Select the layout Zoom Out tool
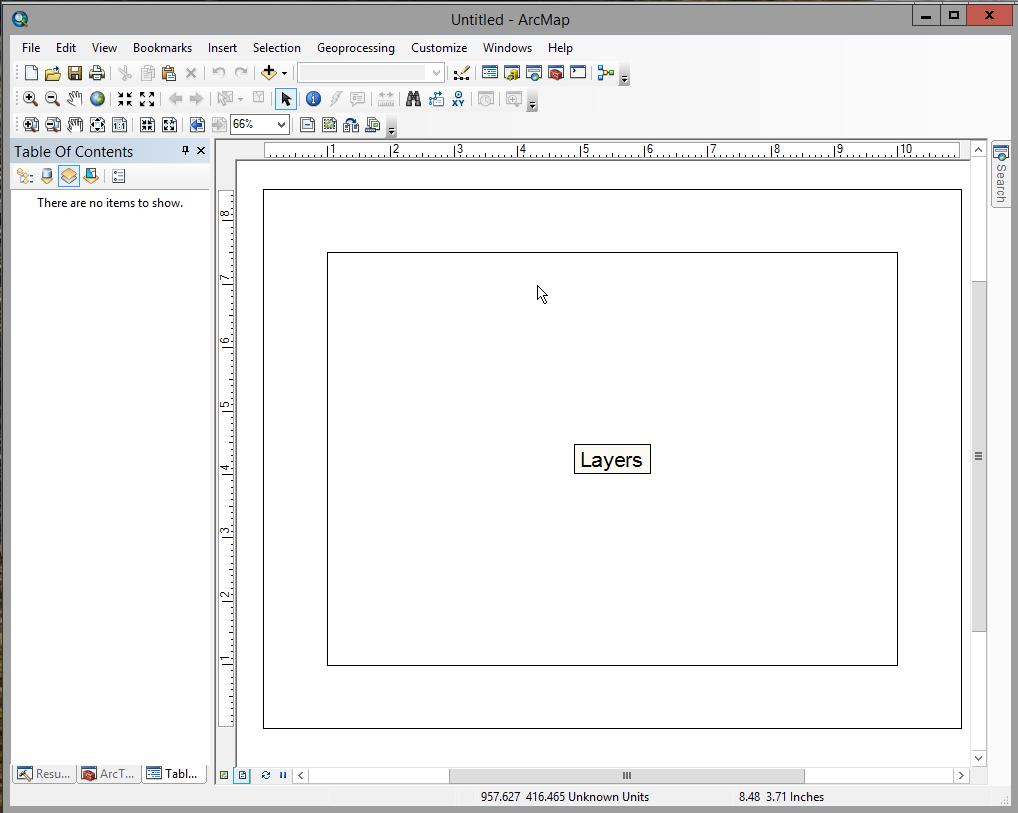The width and height of the screenshot is (1018, 813). [x=53, y=125]
